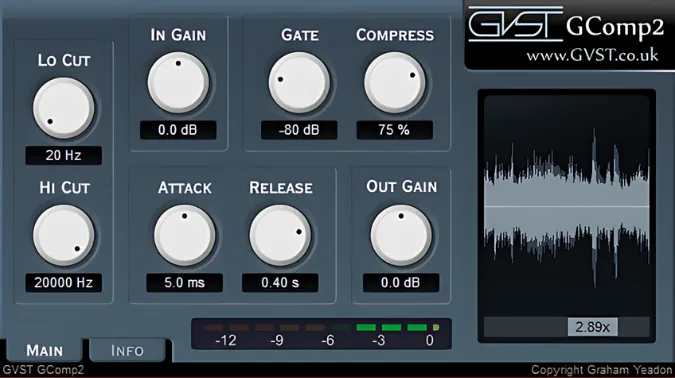Click the -9 meter scale label
This screenshot has width=675, height=378.
[x=277, y=341]
